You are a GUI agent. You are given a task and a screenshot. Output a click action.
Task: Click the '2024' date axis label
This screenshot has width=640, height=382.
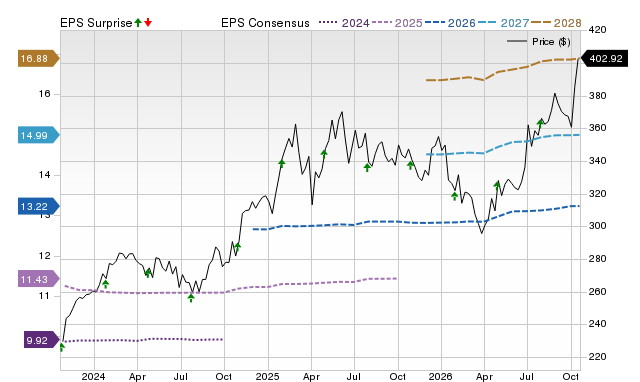pyautogui.click(x=93, y=376)
